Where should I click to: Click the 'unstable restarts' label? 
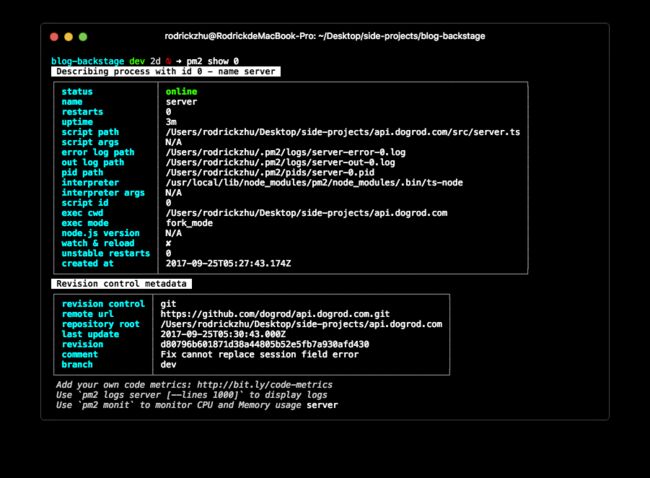pos(106,253)
